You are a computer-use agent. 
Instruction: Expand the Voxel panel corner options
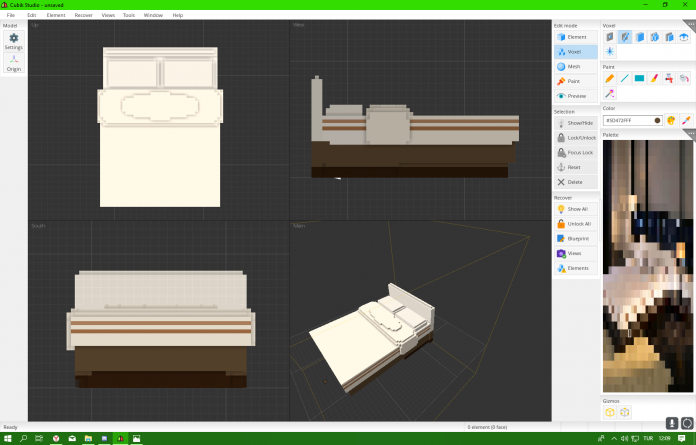tap(691, 24)
